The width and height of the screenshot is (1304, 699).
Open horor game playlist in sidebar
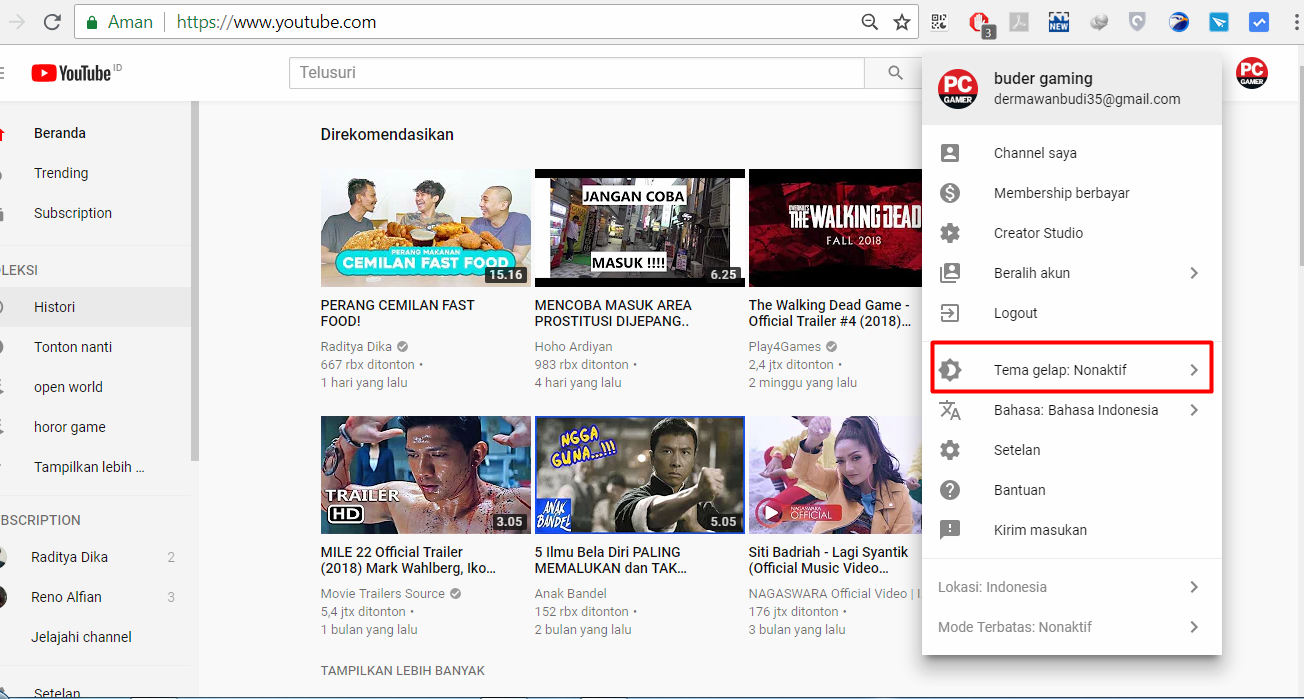[x=95, y=427]
